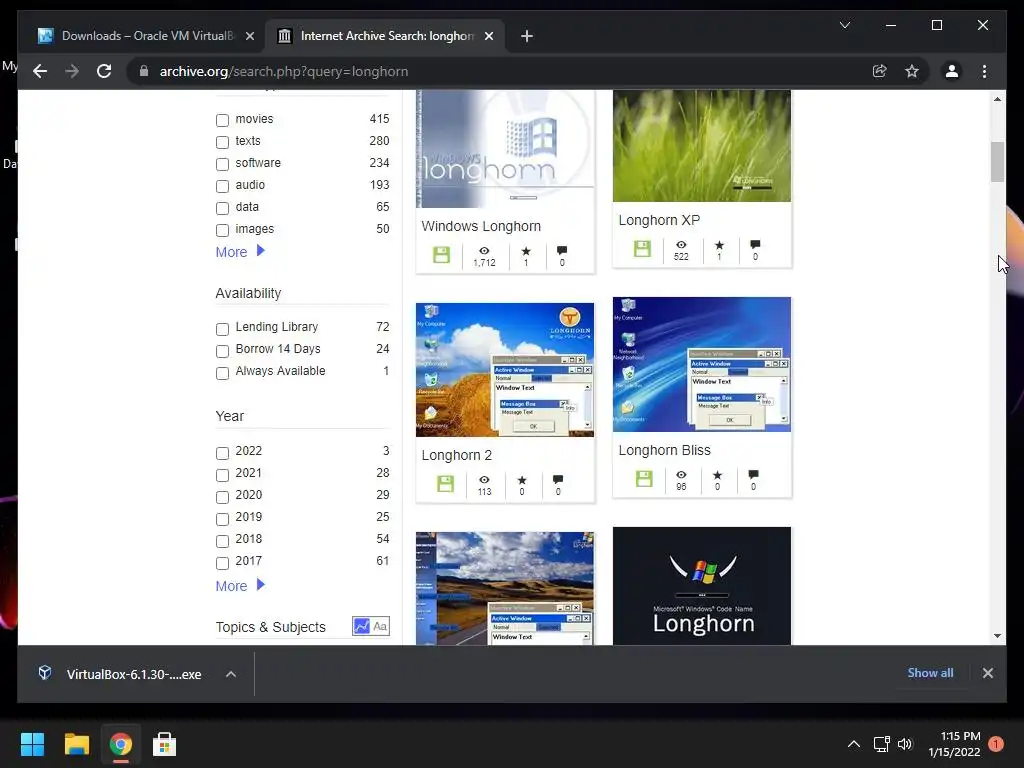Viewport: 1024px width, 768px height.
Task: Click the views eye icon under Windows Longhorn
Action: [484, 251]
